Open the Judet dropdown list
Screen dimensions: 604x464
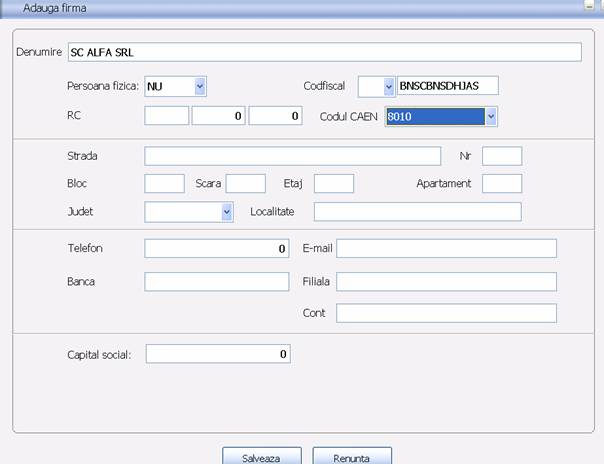coord(226,212)
